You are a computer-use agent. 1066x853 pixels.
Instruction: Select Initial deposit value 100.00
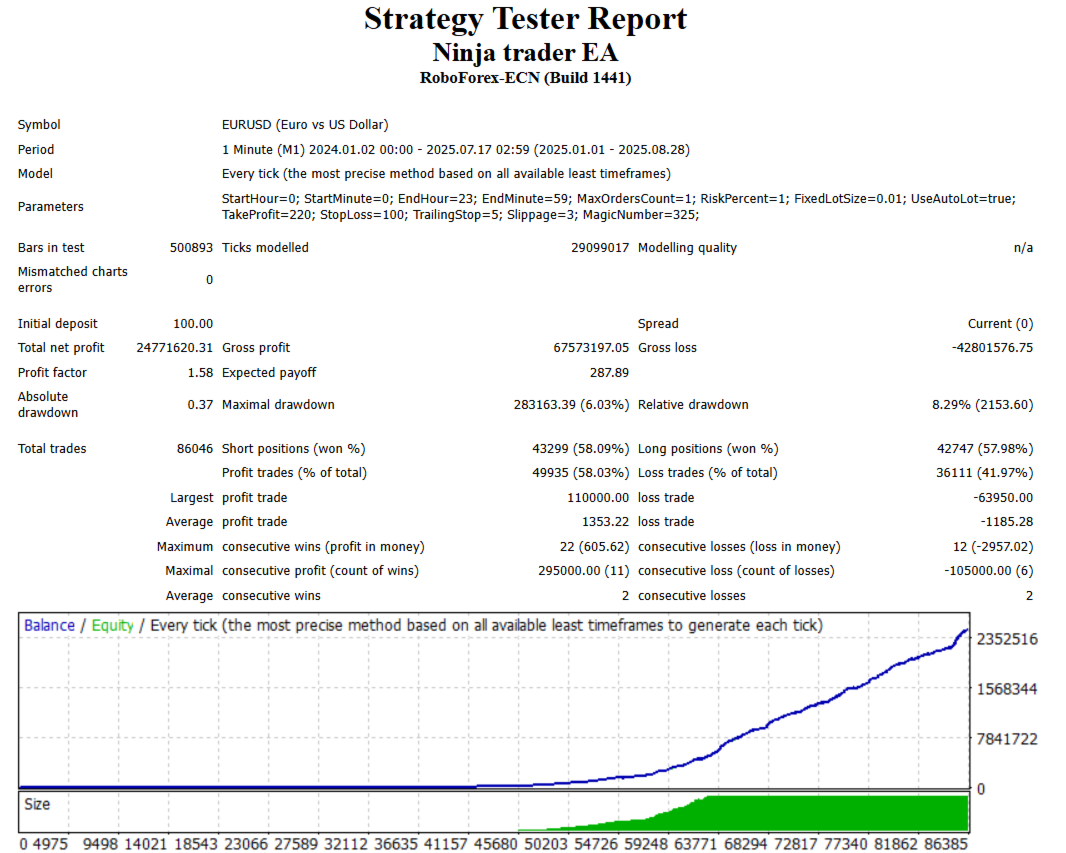(193, 324)
